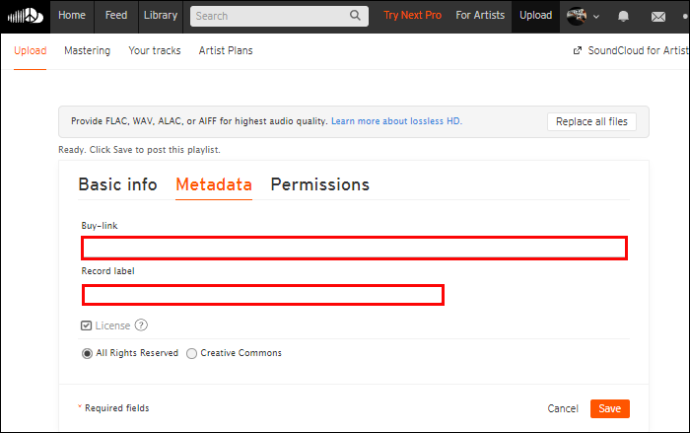The width and height of the screenshot is (690, 433).
Task: Open the For Artists page
Action: click(x=480, y=15)
